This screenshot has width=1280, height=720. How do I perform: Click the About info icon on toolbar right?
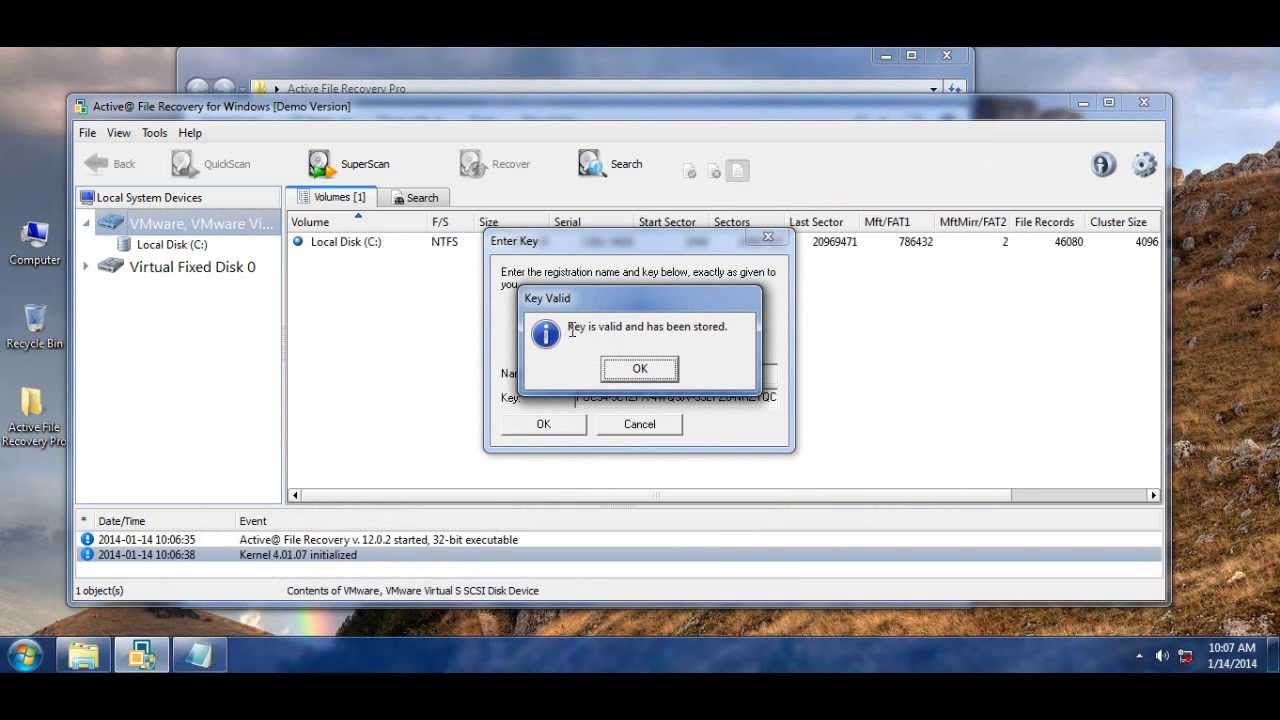[1104, 165]
